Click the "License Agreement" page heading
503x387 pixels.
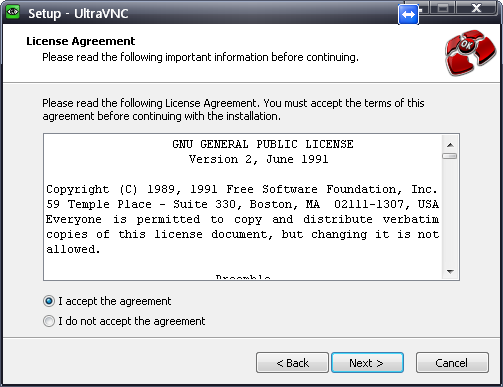coord(81,41)
